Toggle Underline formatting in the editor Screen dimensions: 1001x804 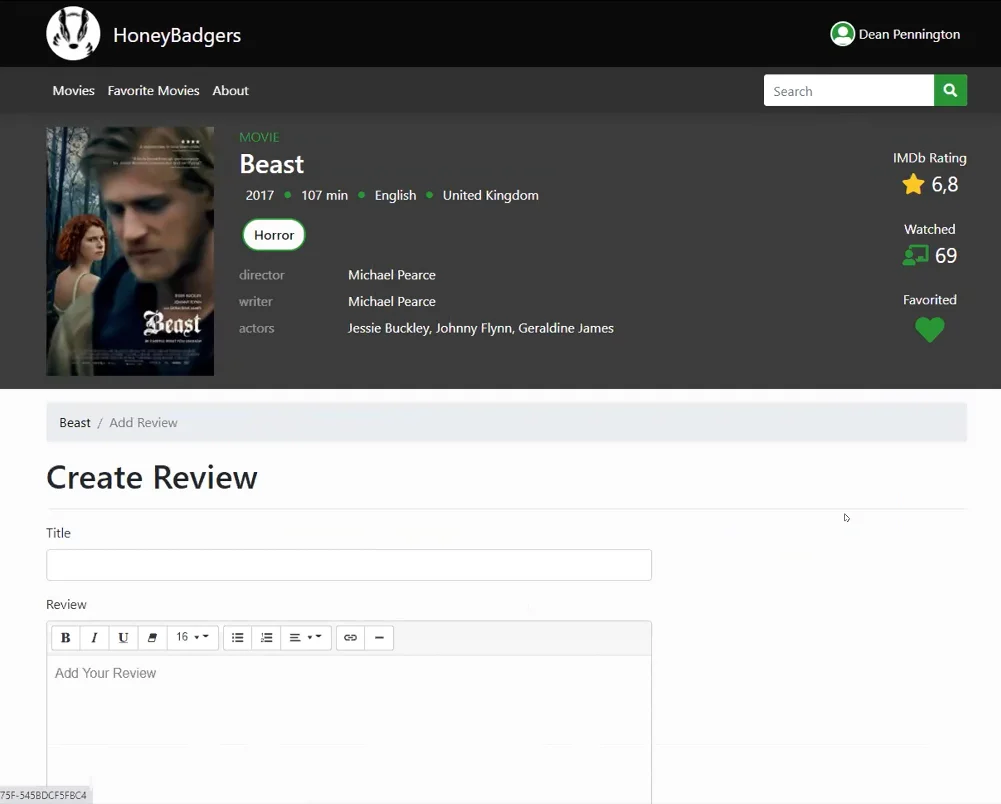[123, 637]
